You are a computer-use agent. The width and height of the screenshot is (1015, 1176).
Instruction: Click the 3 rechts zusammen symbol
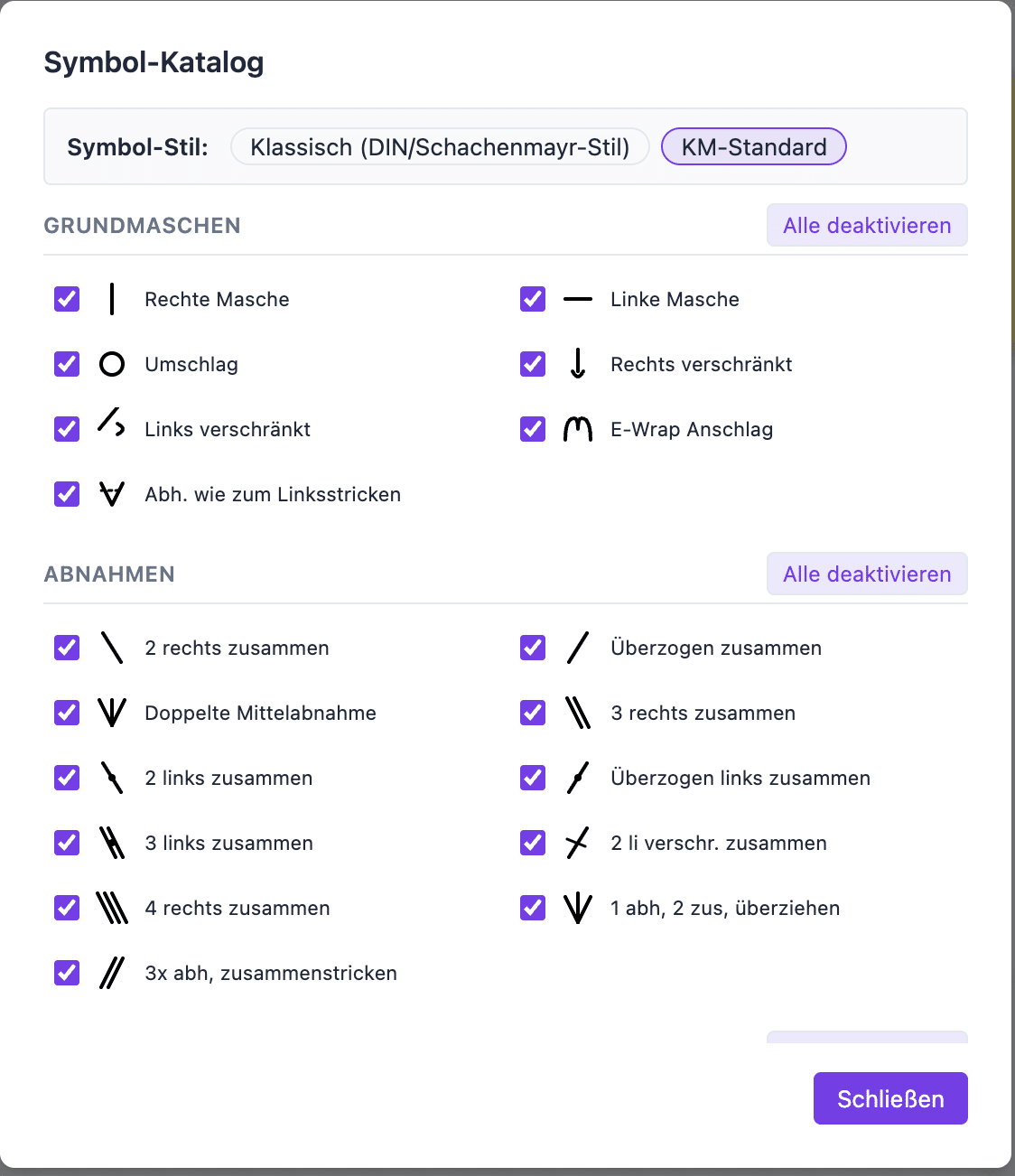click(578, 713)
